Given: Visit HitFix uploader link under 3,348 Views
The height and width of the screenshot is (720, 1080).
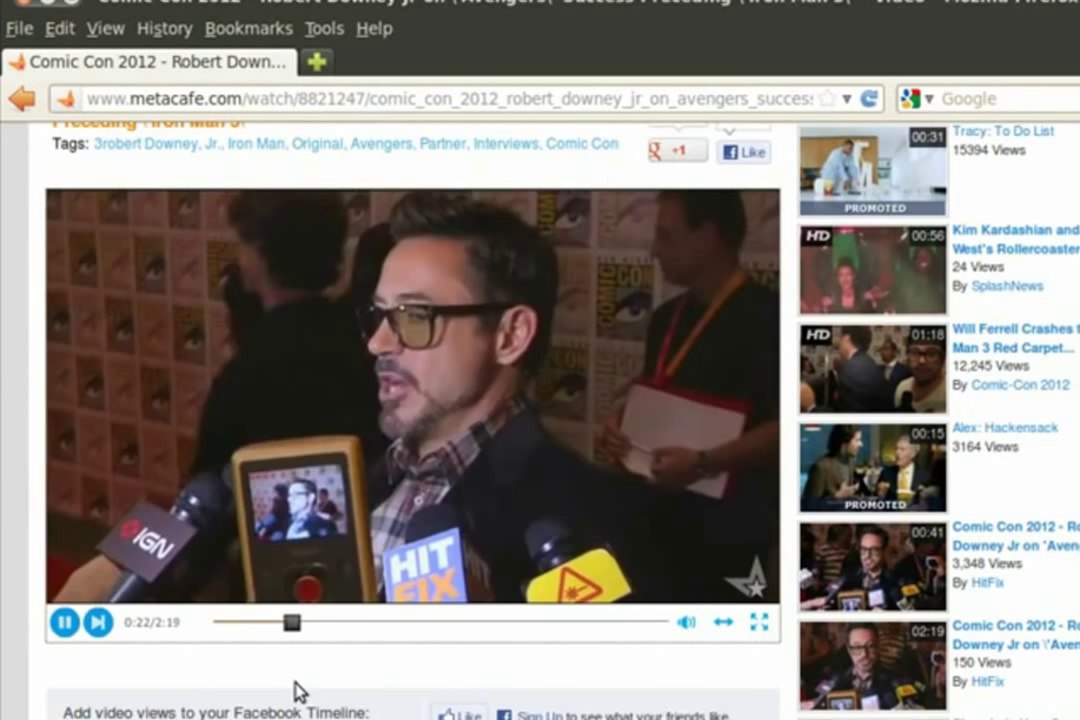Looking at the screenshot, I should (988, 583).
